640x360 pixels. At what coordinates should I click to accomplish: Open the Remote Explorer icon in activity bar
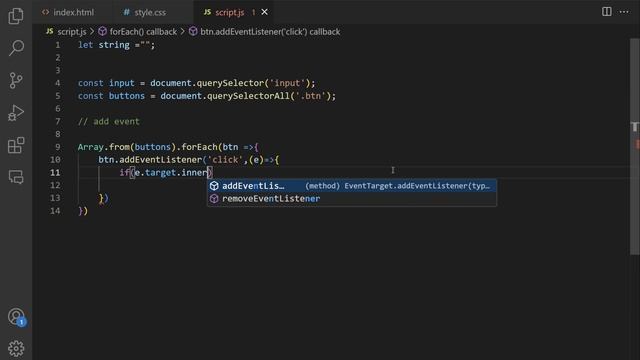point(16,177)
